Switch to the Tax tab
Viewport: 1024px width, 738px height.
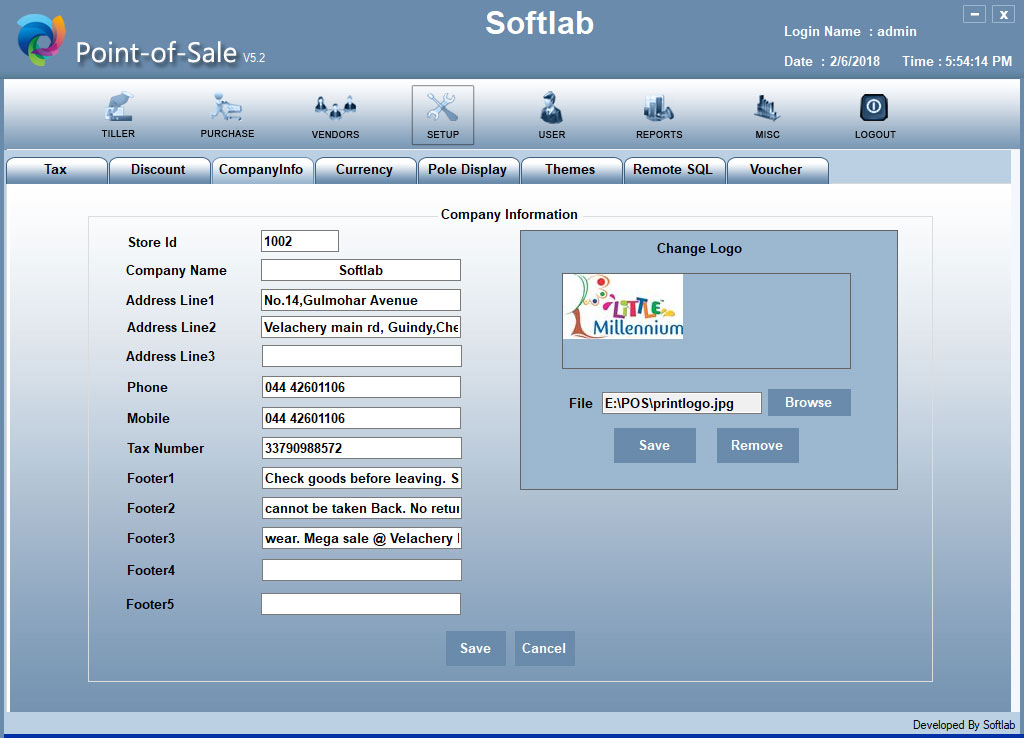coord(56,170)
